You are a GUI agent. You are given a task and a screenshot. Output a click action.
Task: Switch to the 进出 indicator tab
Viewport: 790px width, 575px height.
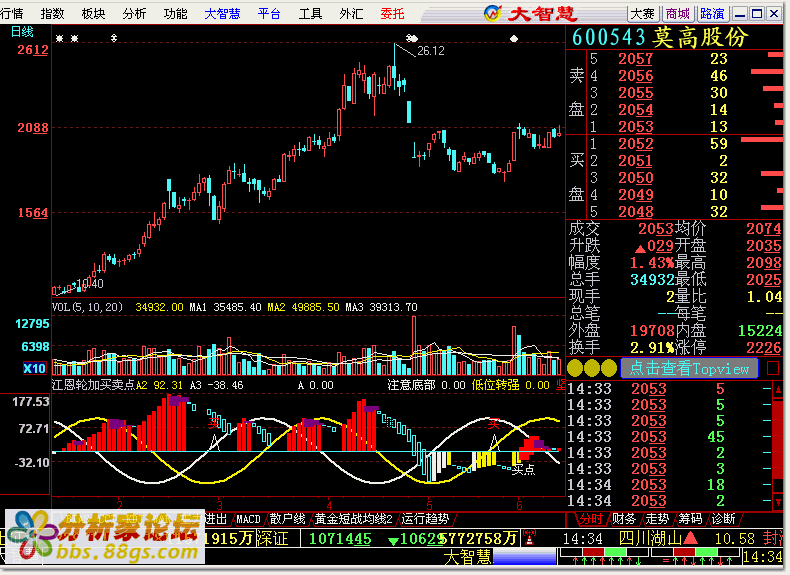click(216, 519)
